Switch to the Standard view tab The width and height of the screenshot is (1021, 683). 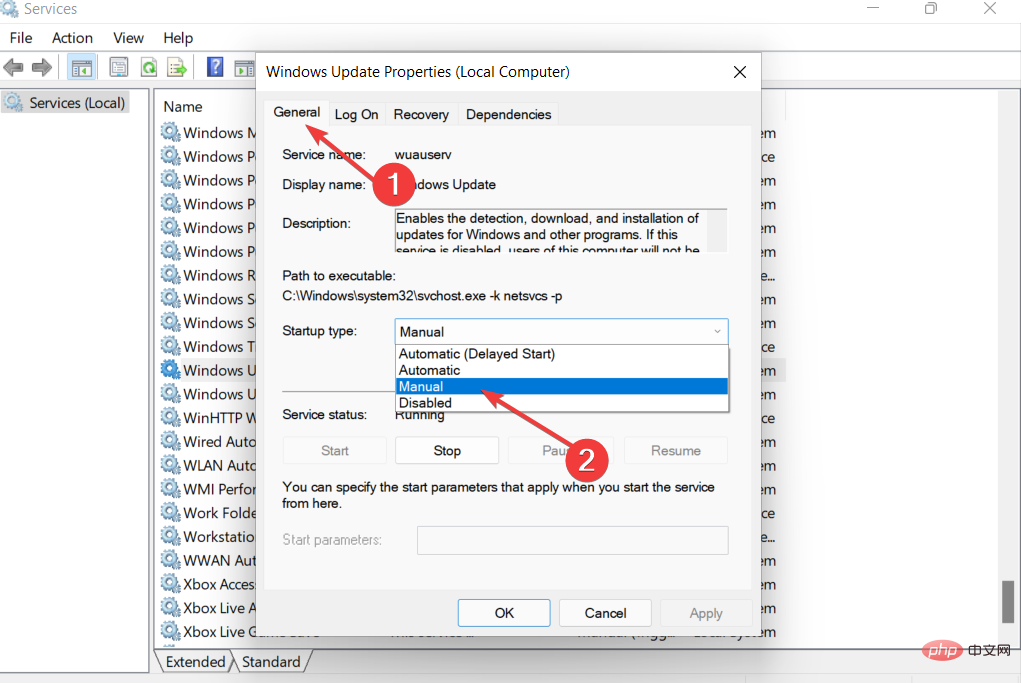(x=271, y=662)
